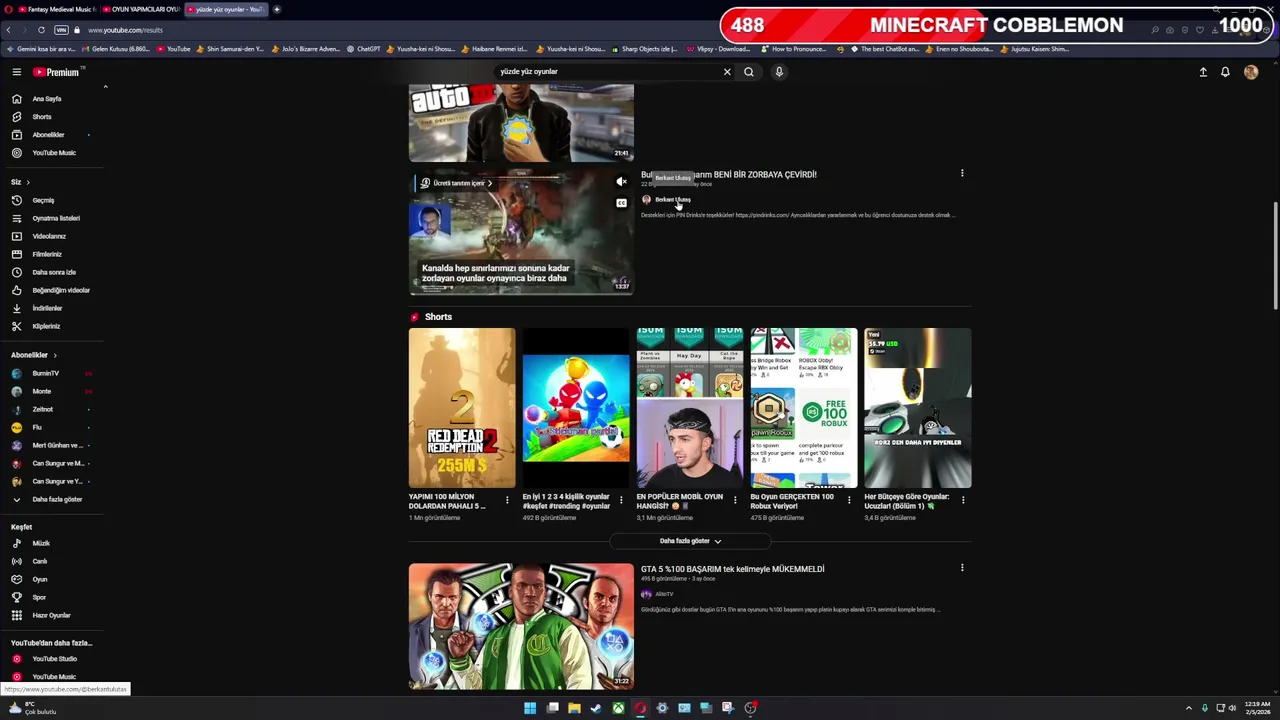Screen dimensions: 1280x720
Task: Click the YouTube Premium logo
Action: pos(57,72)
